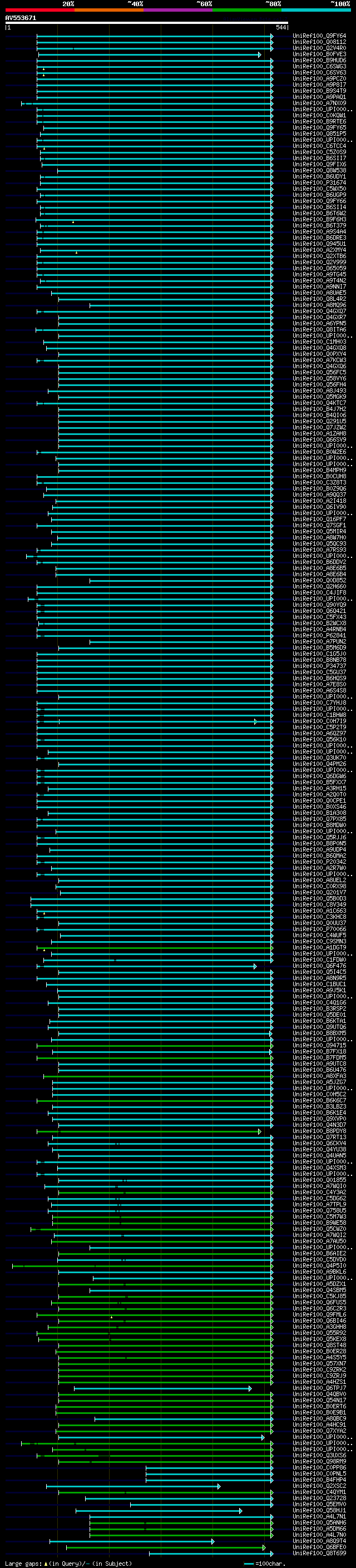This screenshot has height=1568, width=356.
Task: Click the UniRef100_B0ER28 entry
Action: click(319, 1351)
